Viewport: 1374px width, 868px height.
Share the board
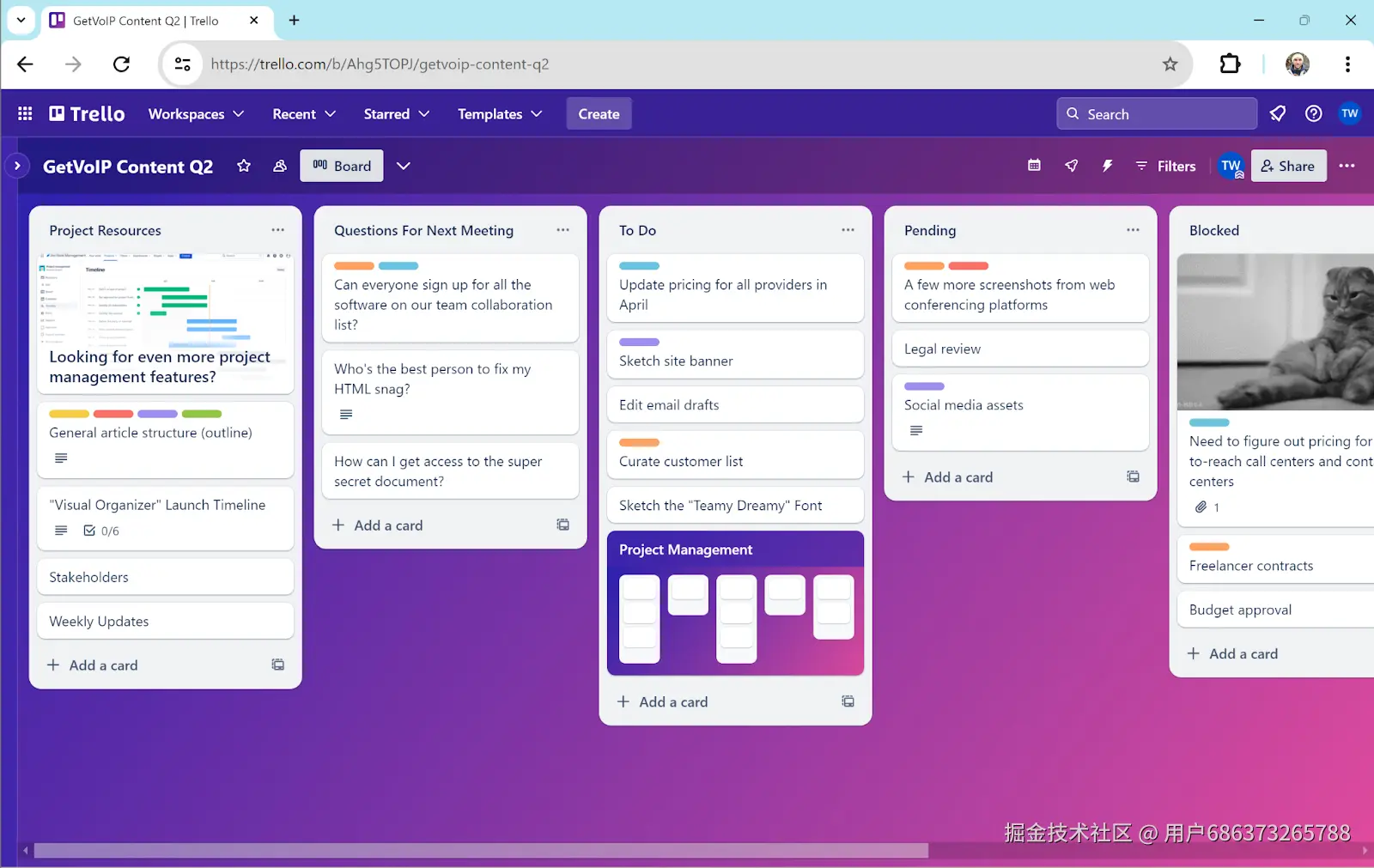click(x=1288, y=166)
